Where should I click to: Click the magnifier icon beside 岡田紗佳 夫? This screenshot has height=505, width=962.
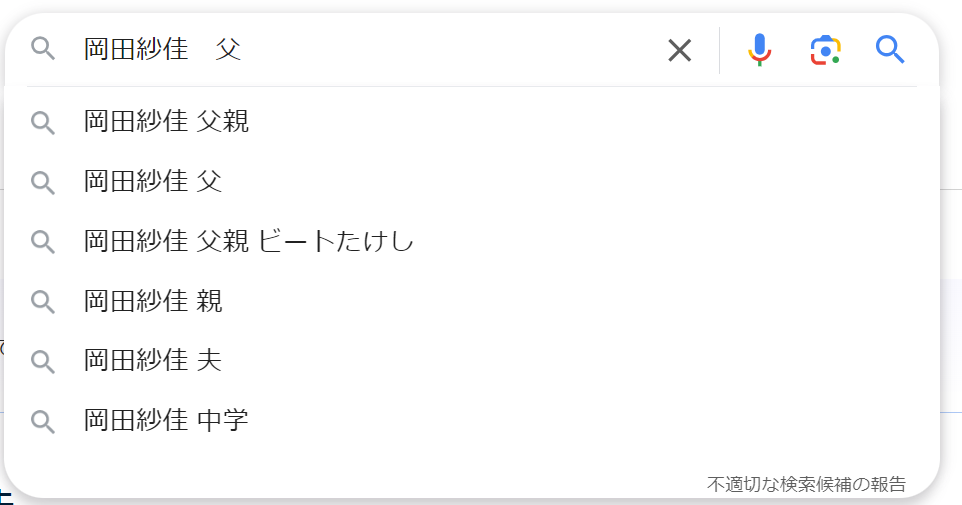click(43, 361)
